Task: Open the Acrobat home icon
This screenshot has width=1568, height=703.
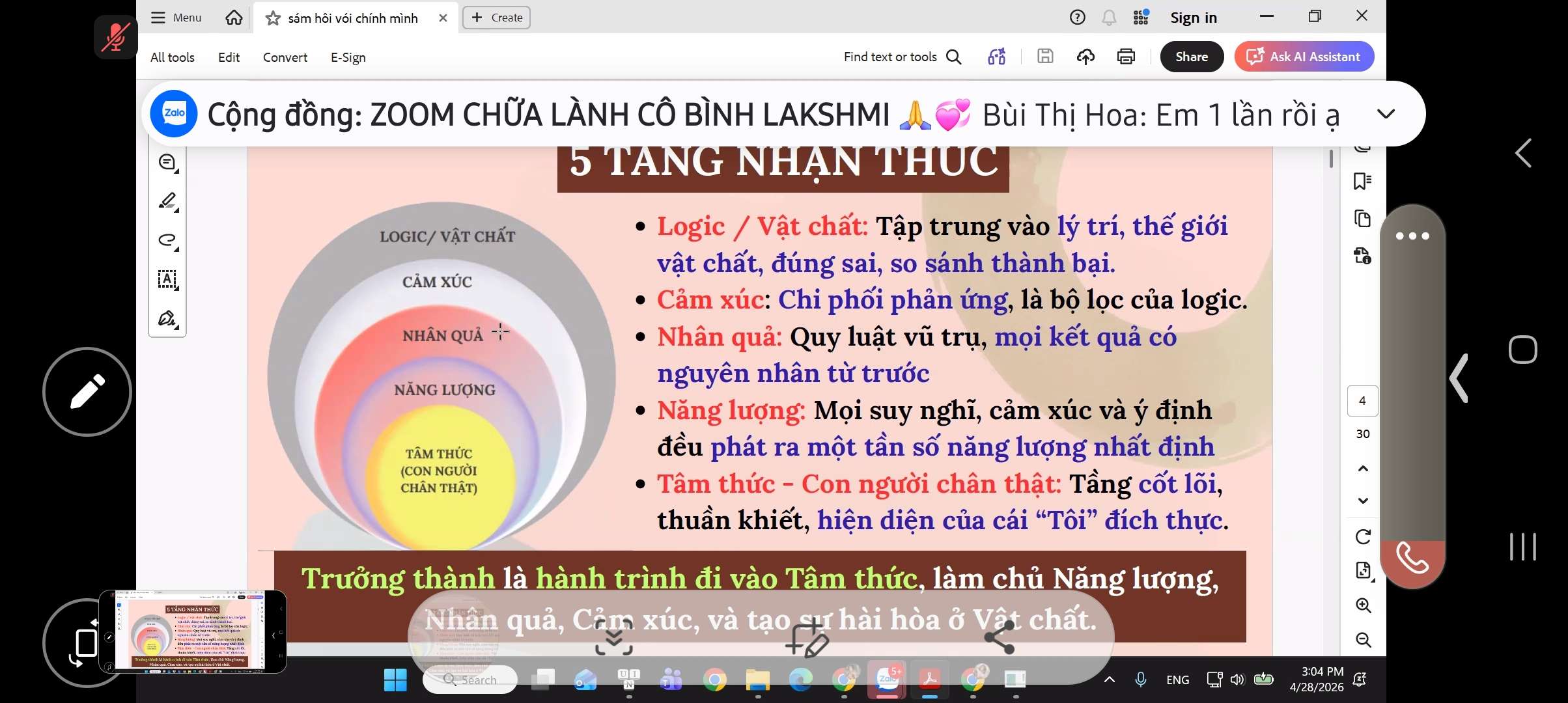Action: 234,18
